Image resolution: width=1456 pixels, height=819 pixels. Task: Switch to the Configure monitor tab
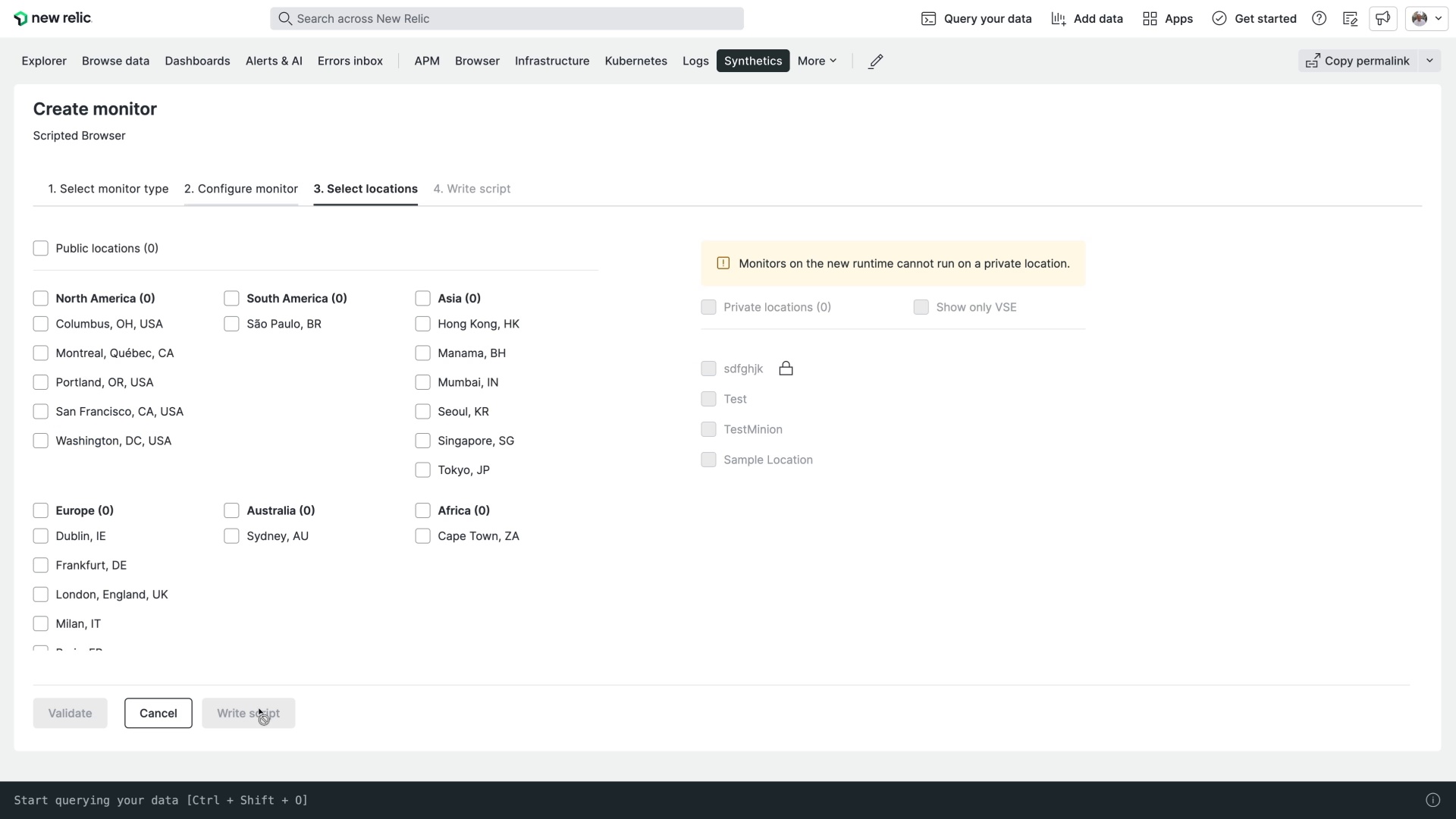pos(241,188)
